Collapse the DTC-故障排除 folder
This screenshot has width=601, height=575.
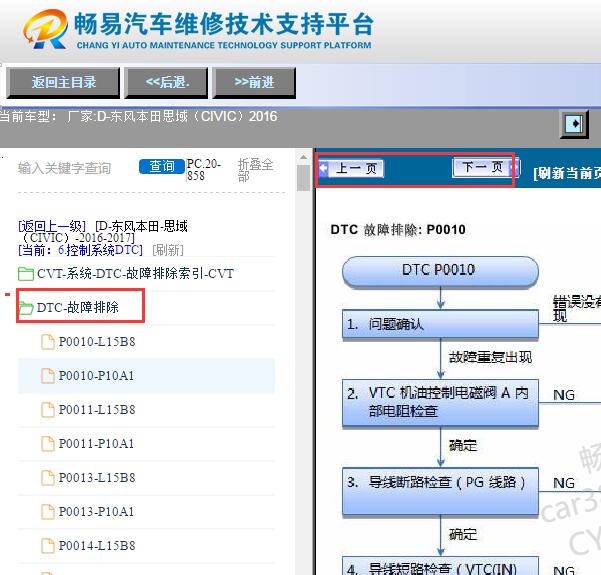click(x=77, y=307)
